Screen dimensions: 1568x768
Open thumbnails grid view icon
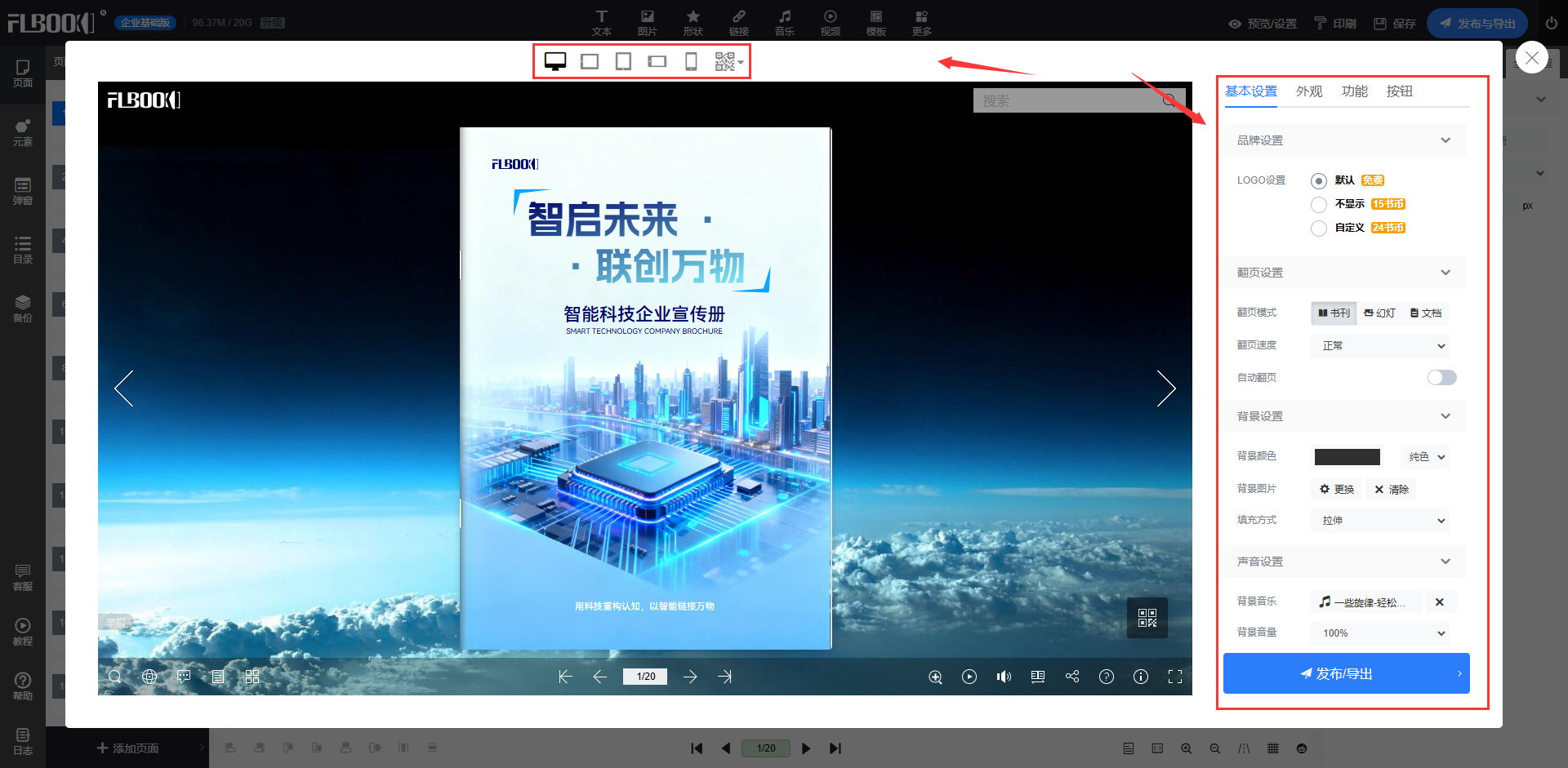click(252, 677)
